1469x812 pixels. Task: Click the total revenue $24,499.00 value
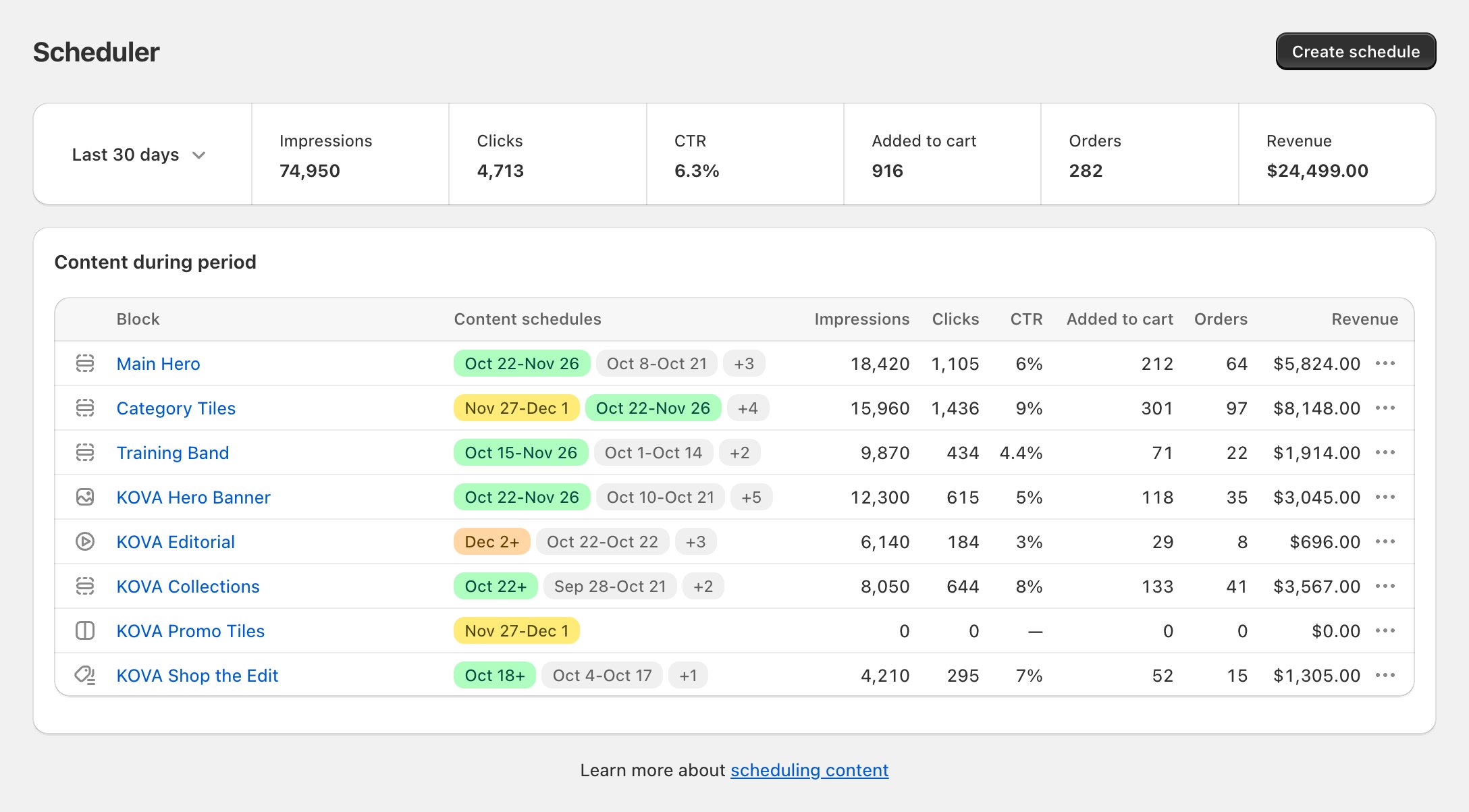pyautogui.click(x=1317, y=171)
